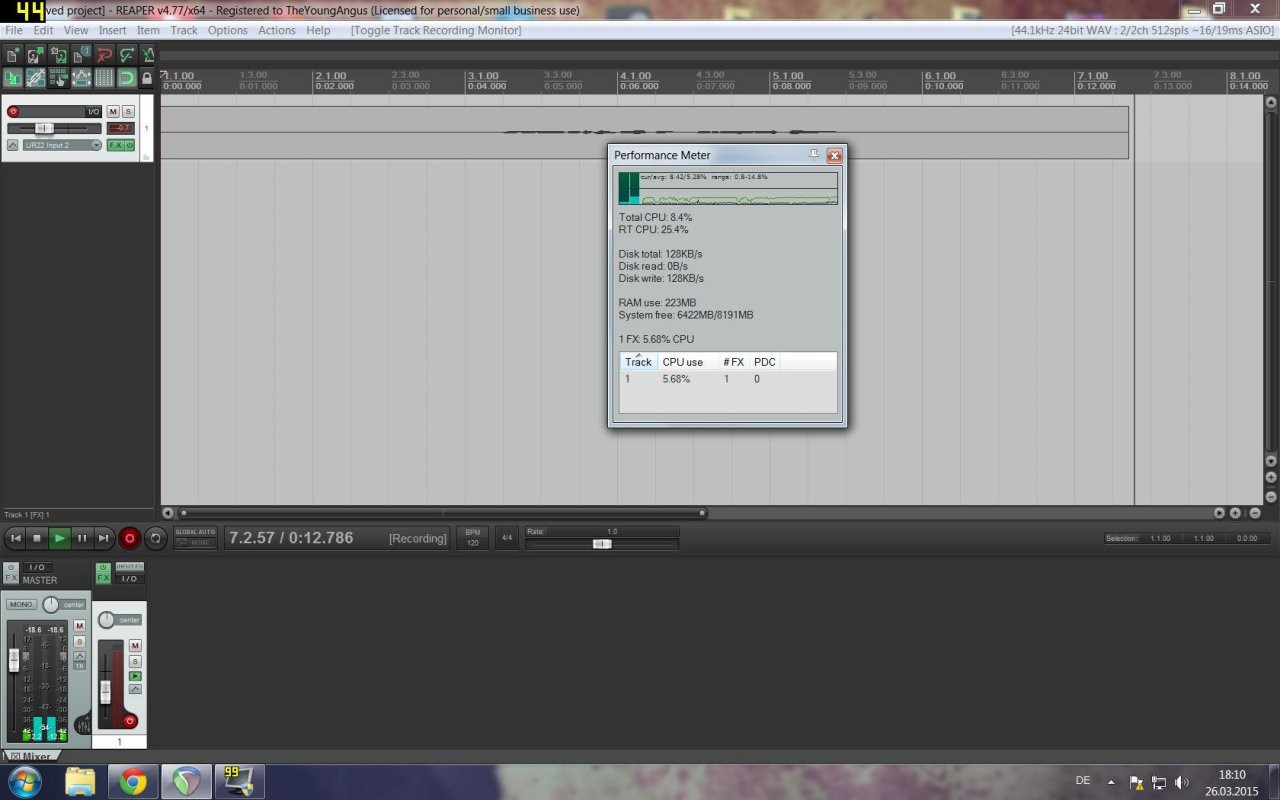Click Go to start transport button
Viewport: 1280px width, 800px height.
pos(15,538)
